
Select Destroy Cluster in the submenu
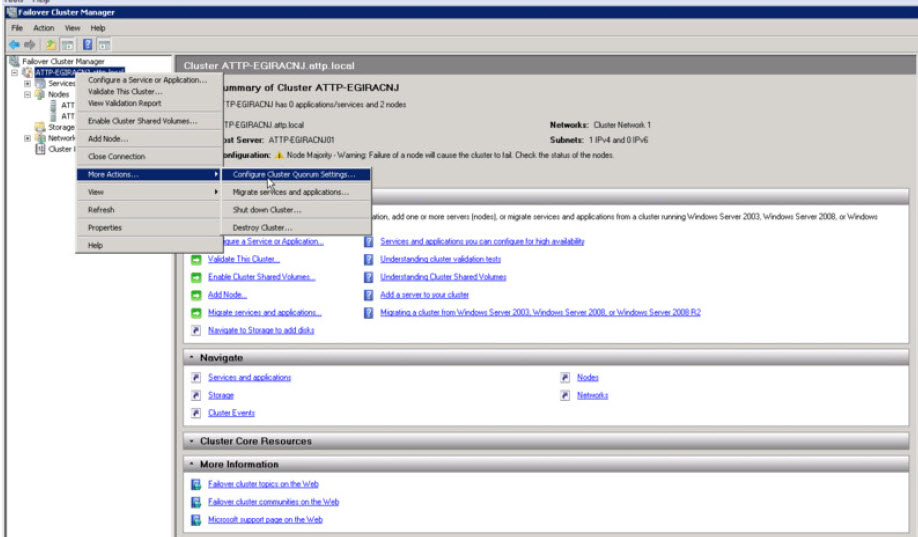pyautogui.click(x=296, y=228)
